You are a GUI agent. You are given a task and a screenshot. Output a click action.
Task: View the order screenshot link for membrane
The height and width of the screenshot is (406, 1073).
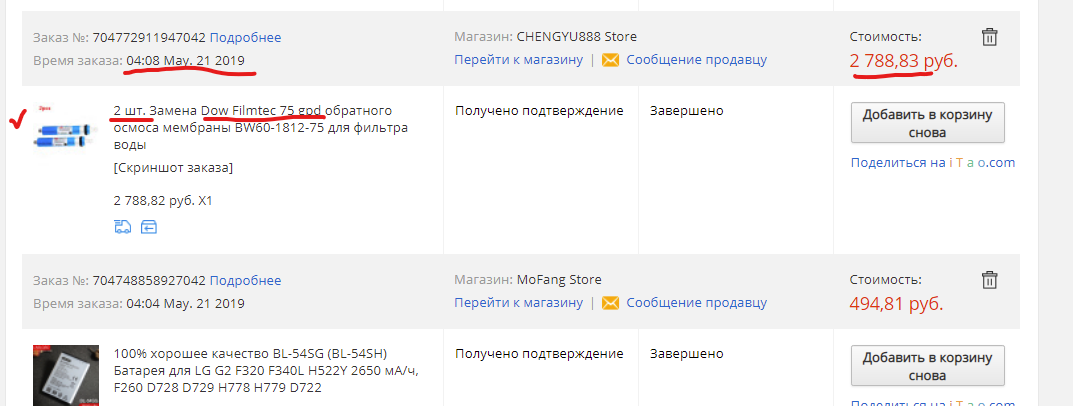pos(173,168)
